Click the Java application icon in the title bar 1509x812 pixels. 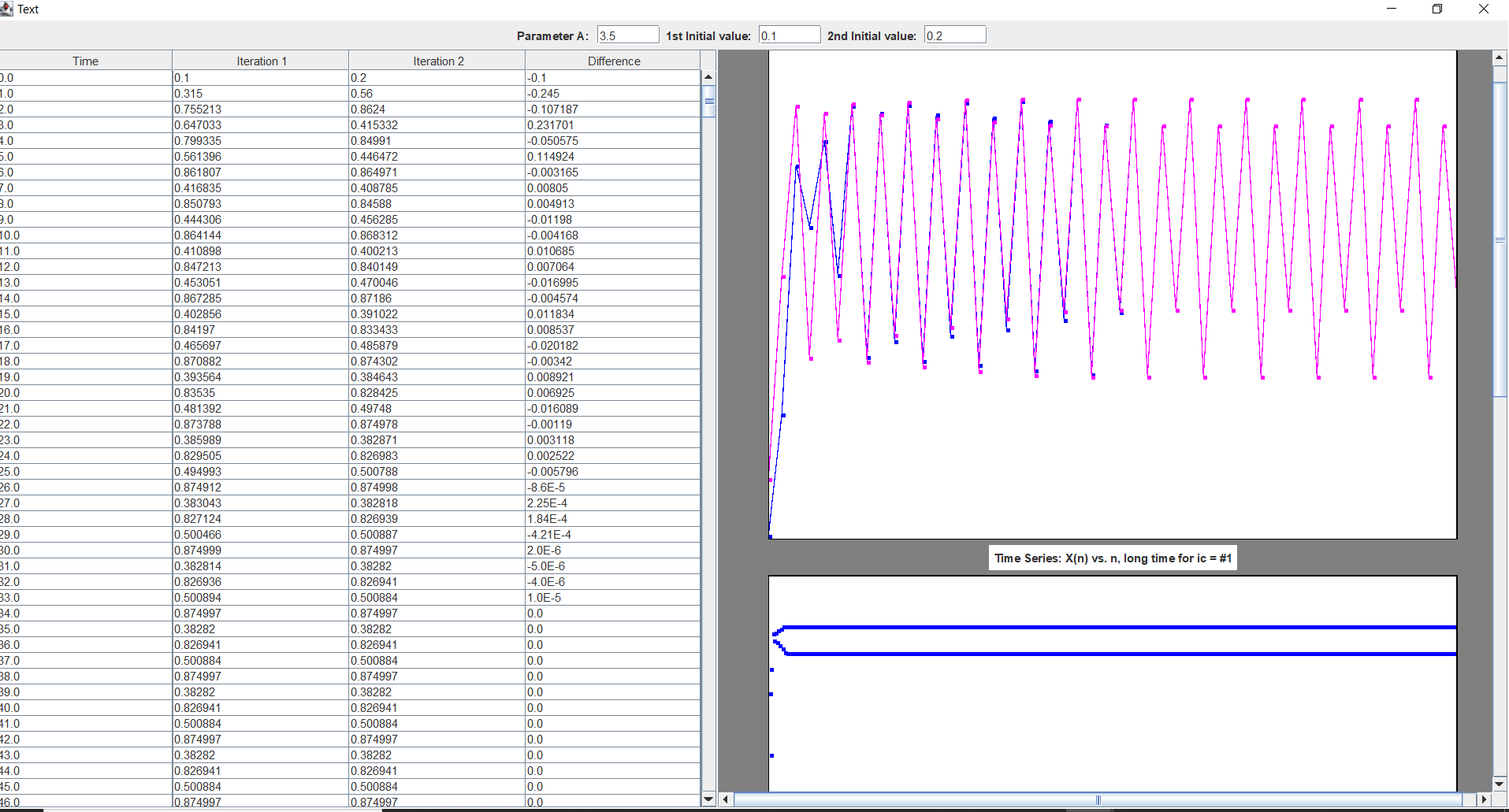pos(8,9)
